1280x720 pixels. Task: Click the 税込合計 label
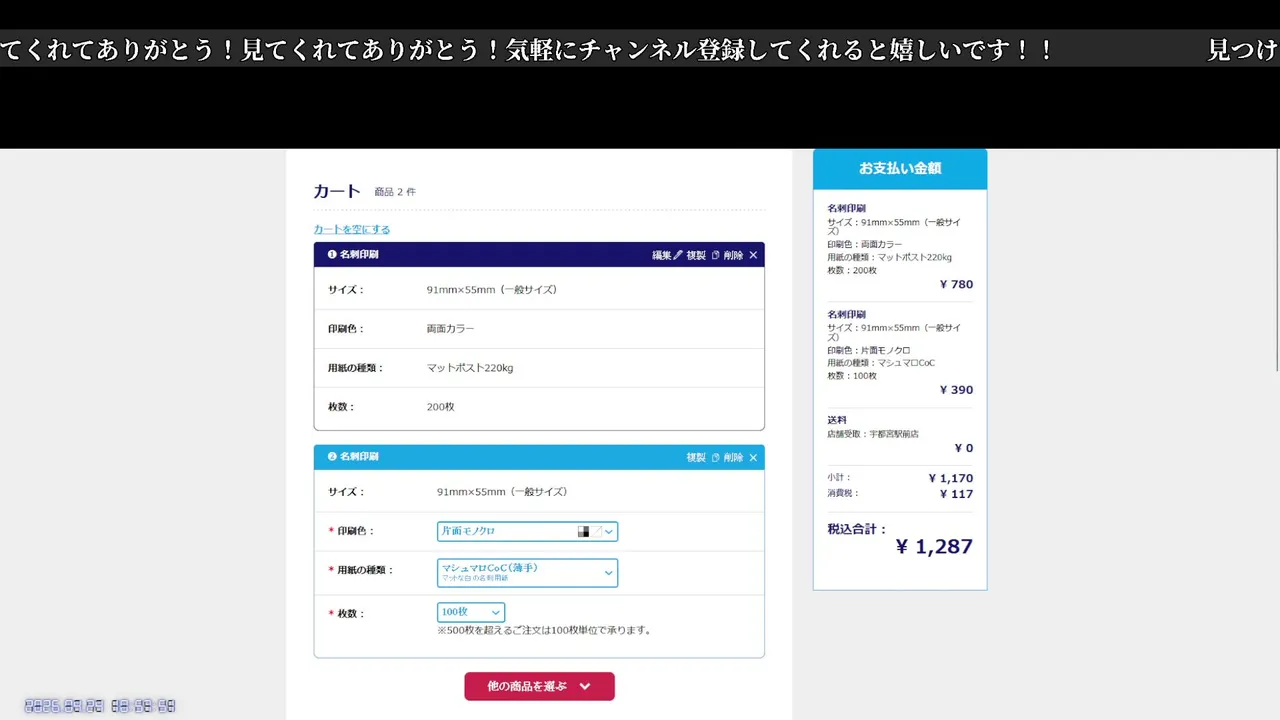857,529
